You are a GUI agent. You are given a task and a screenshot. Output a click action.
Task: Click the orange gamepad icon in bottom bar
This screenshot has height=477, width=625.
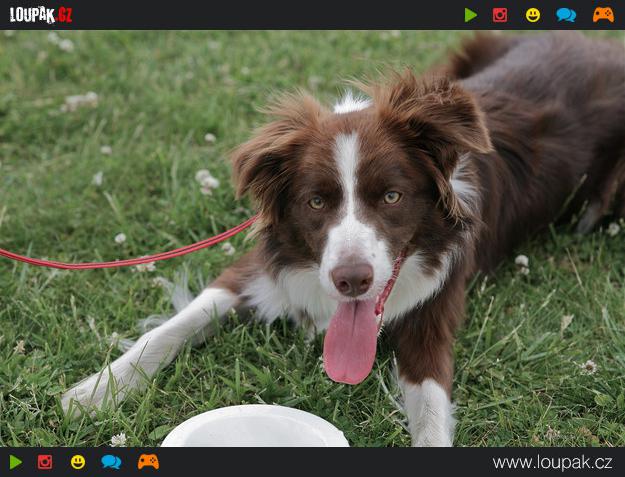pyautogui.click(x=148, y=462)
